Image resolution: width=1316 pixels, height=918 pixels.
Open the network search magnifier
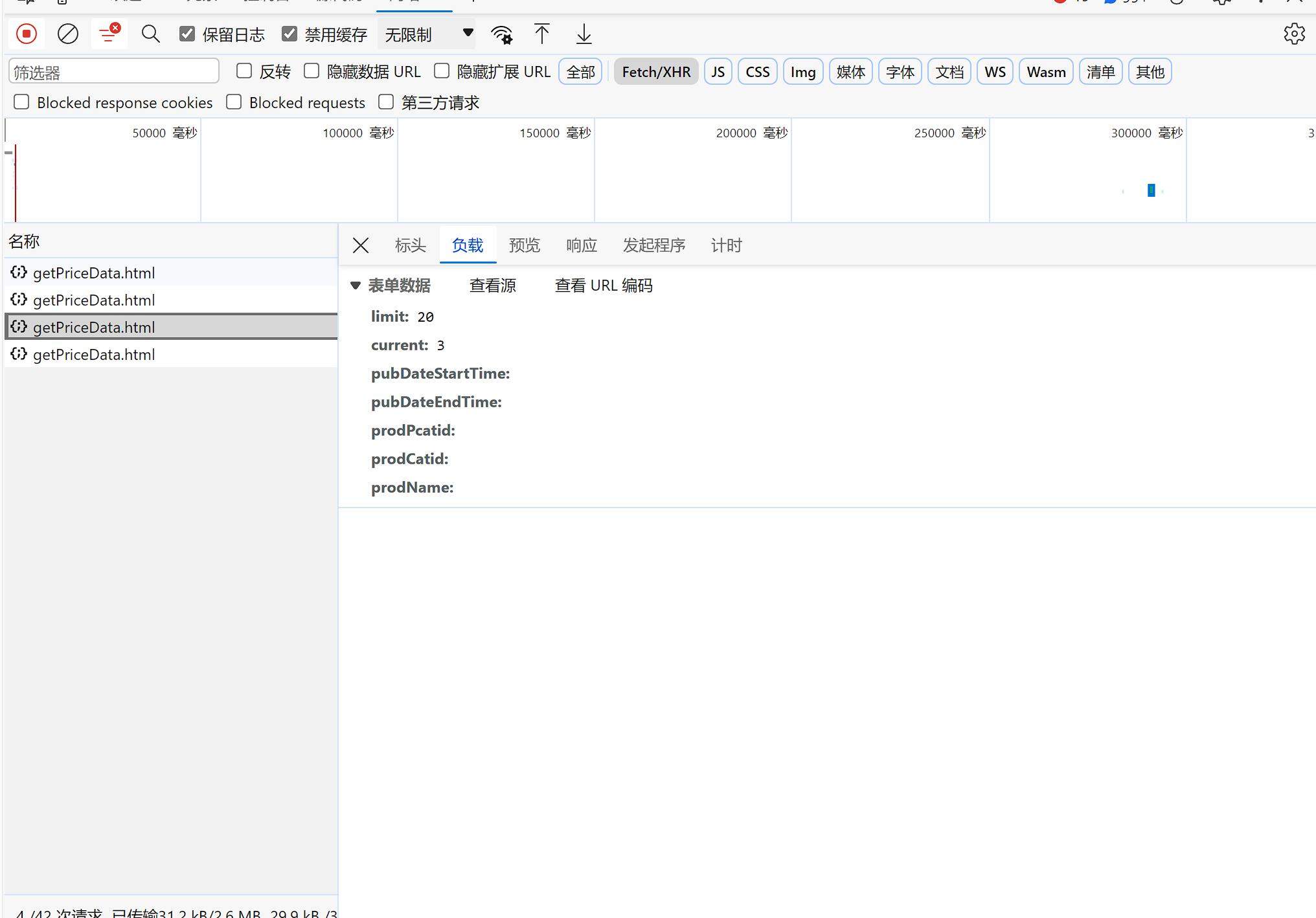(x=150, y=34)
